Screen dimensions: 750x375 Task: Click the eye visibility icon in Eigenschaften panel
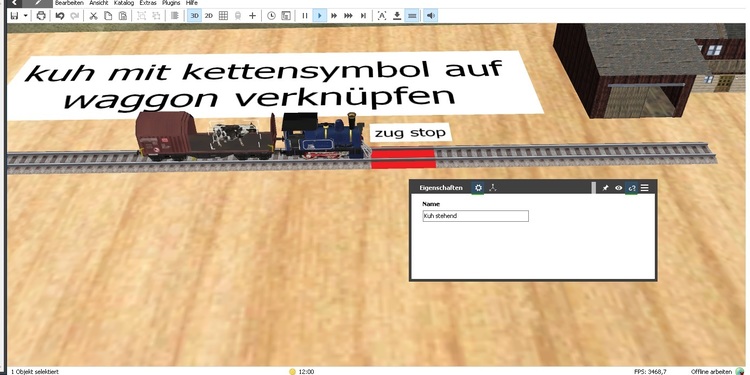click(x=618, y=188)
